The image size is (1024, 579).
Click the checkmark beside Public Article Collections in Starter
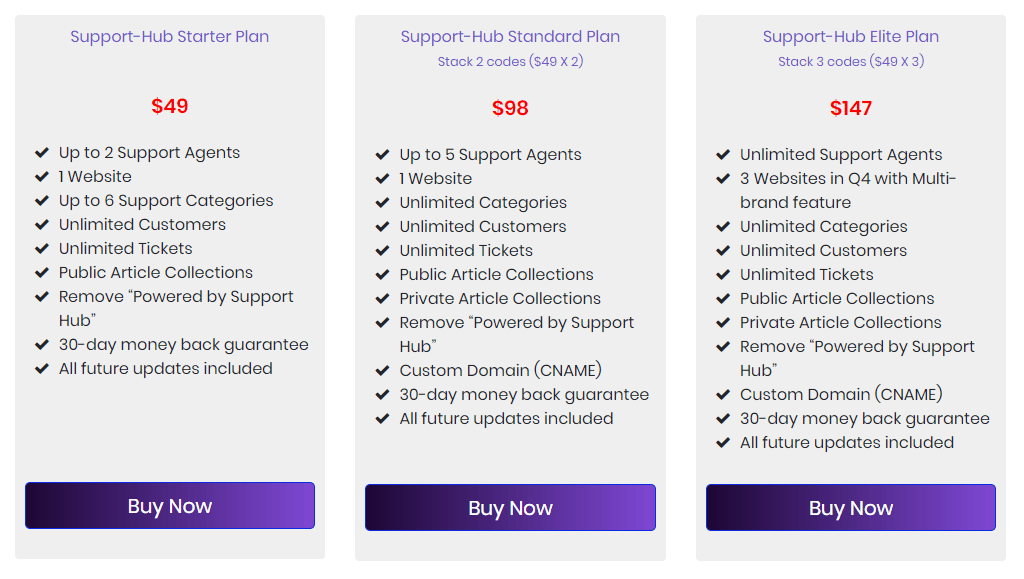(x=42, y=272)
